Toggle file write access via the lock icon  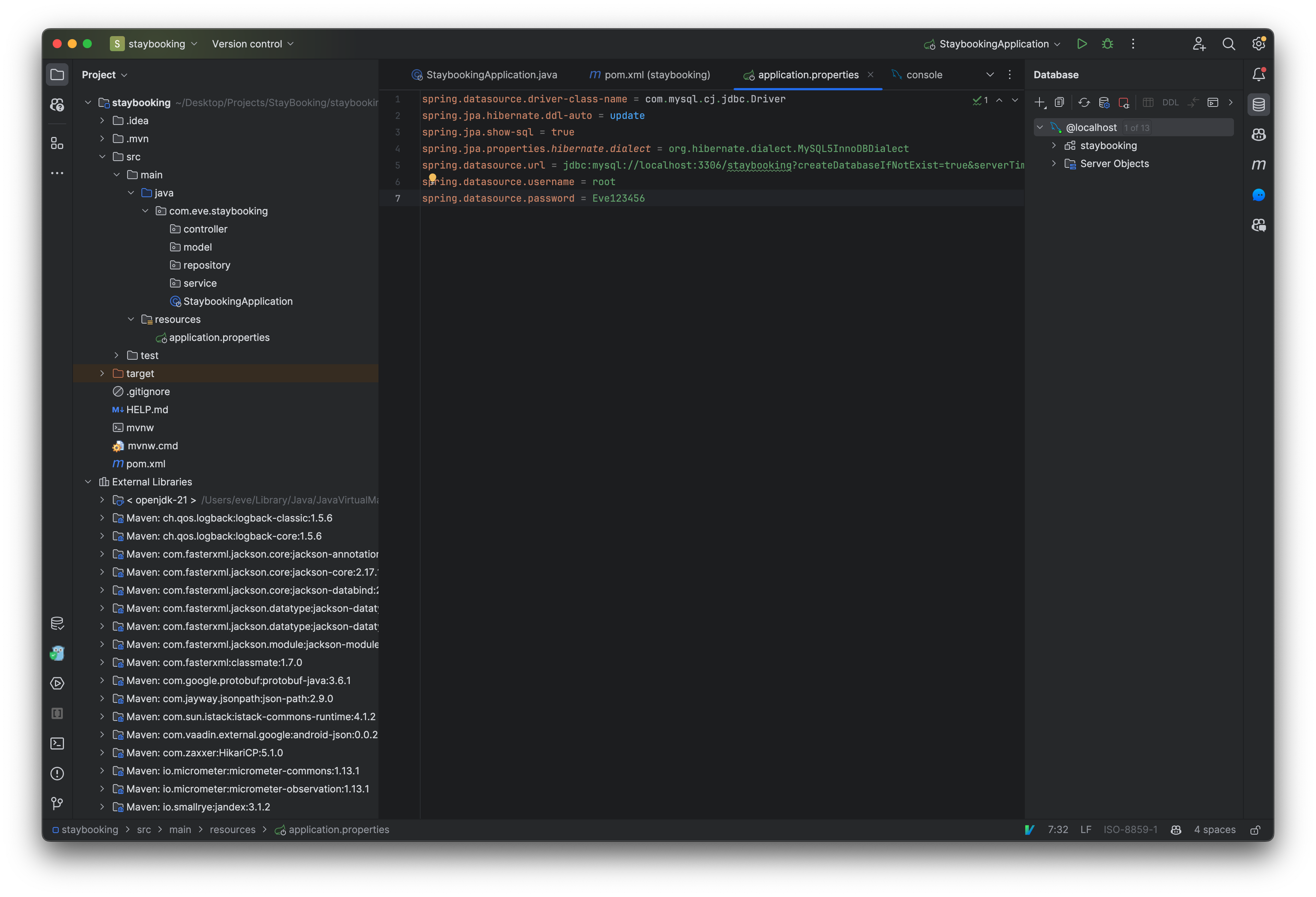[1255, 830]
